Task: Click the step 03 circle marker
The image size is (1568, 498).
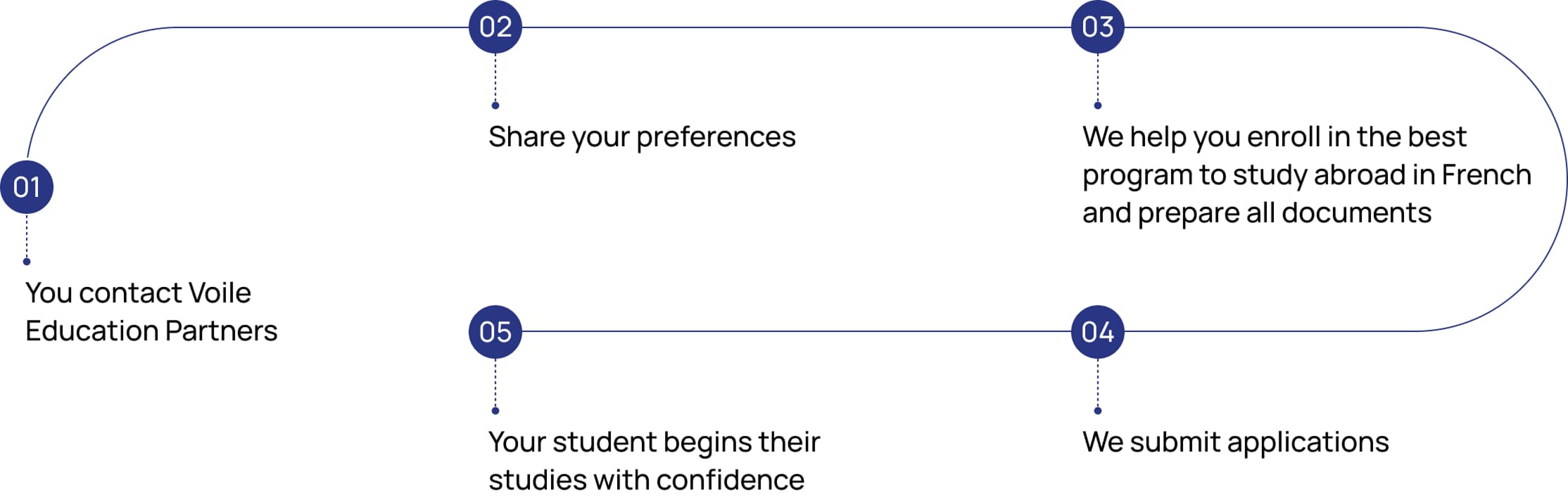Action: (x=1098, y=27)
